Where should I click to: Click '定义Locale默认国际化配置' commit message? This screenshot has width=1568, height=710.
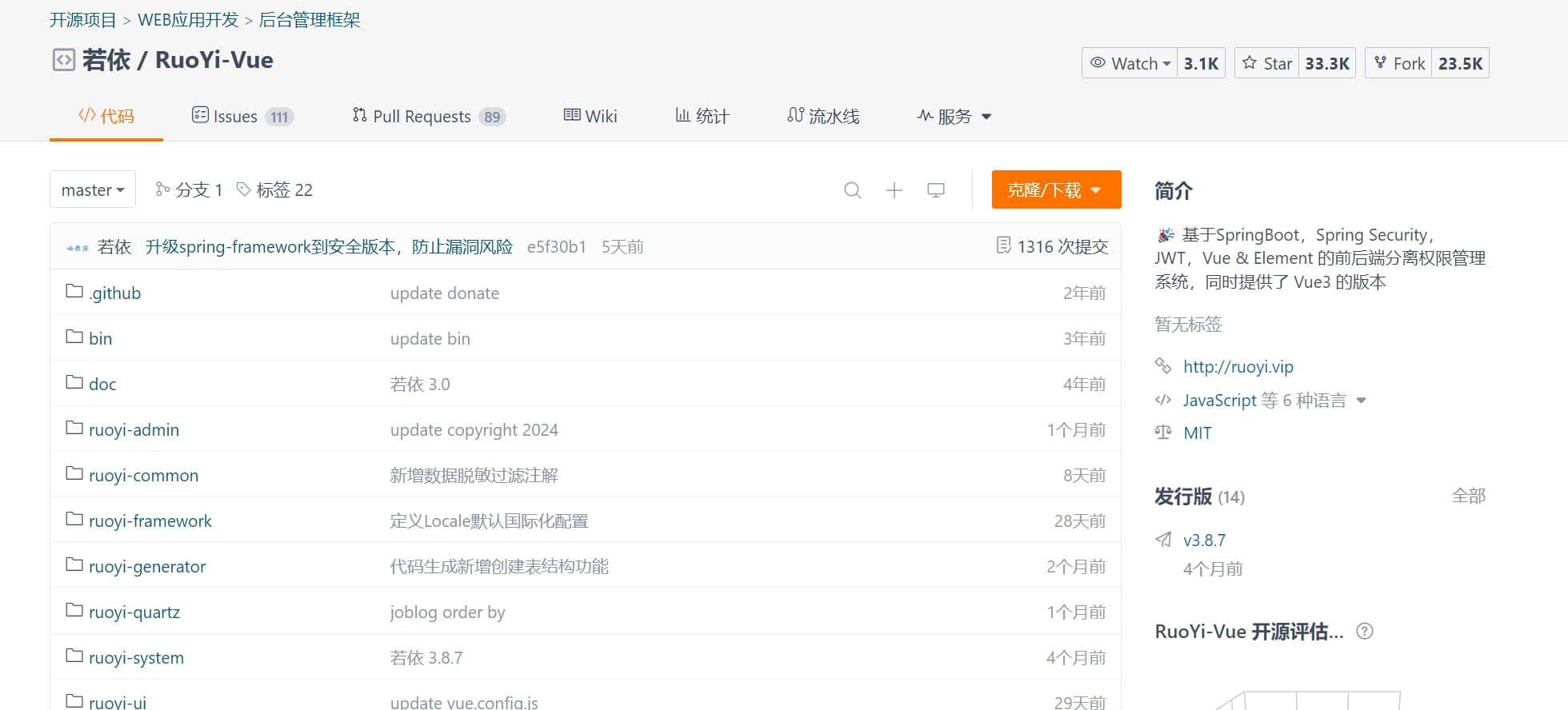489,521
